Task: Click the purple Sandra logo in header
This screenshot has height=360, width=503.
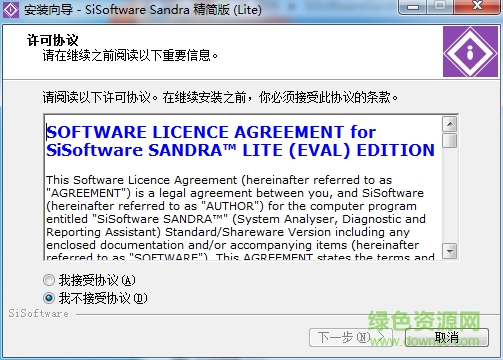Action: [470, 52]
